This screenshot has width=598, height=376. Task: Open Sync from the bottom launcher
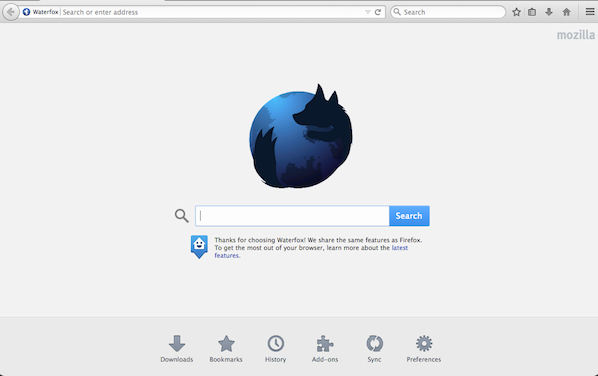click(374, 349)
